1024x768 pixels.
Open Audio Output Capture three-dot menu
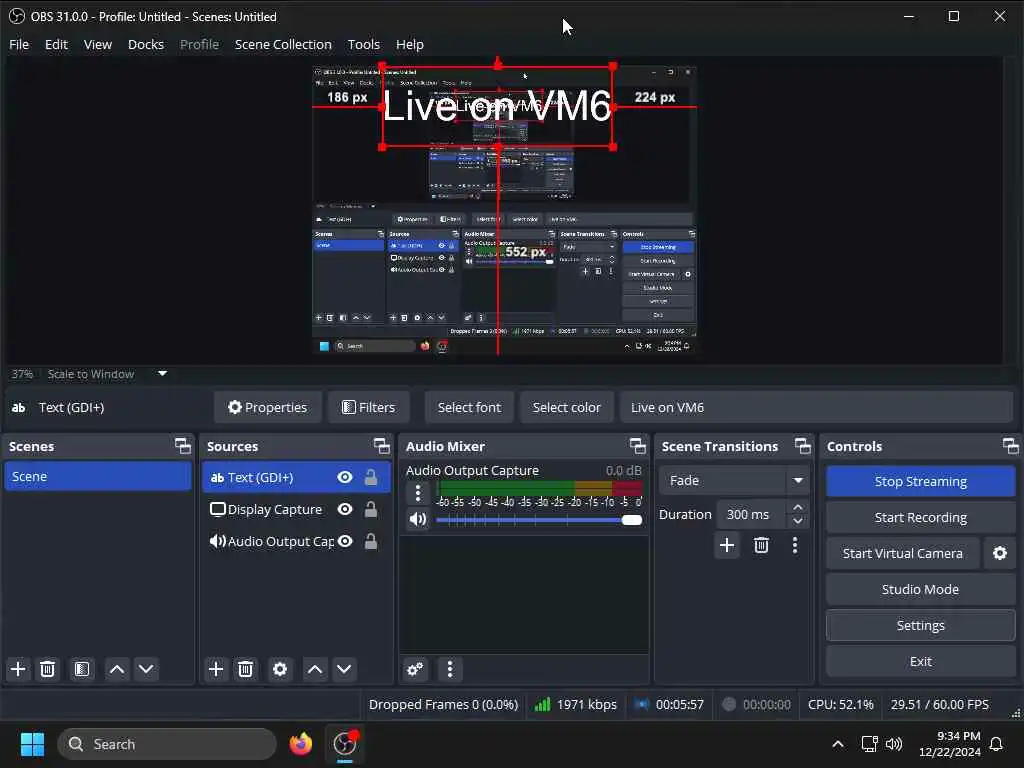click(x=418, y=492)
